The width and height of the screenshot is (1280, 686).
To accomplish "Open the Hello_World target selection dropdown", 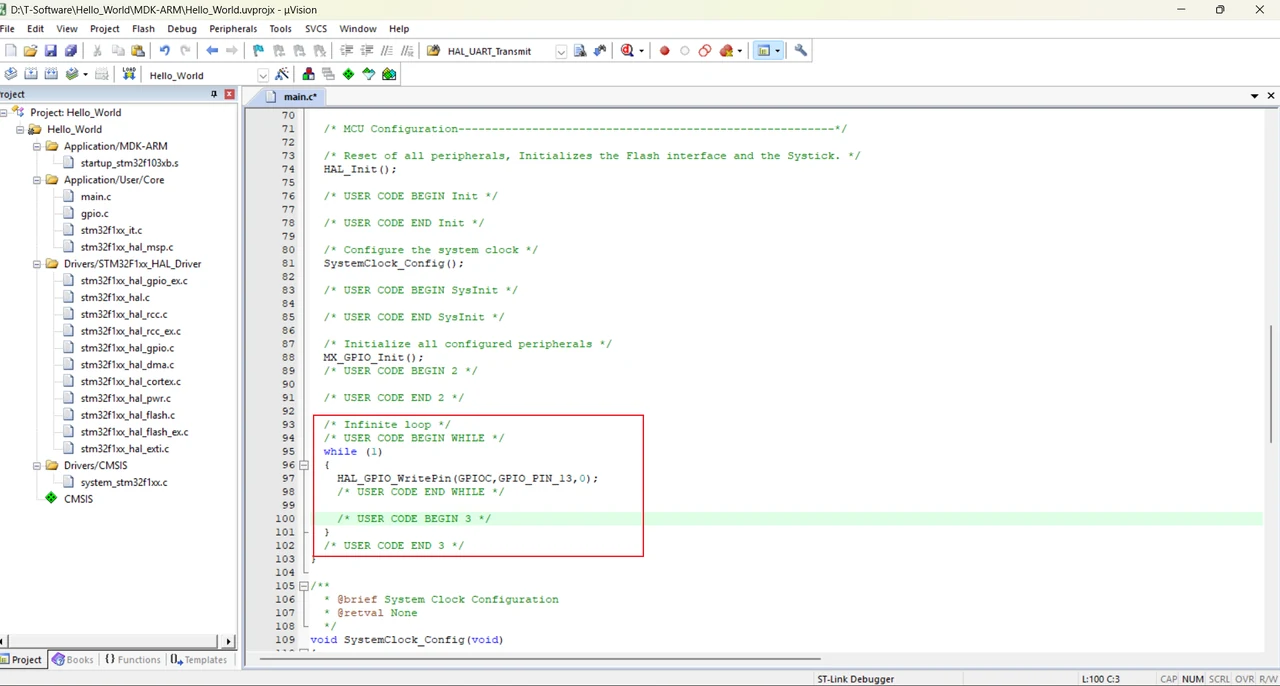I will pyautogui.click(x=263, y=75).
